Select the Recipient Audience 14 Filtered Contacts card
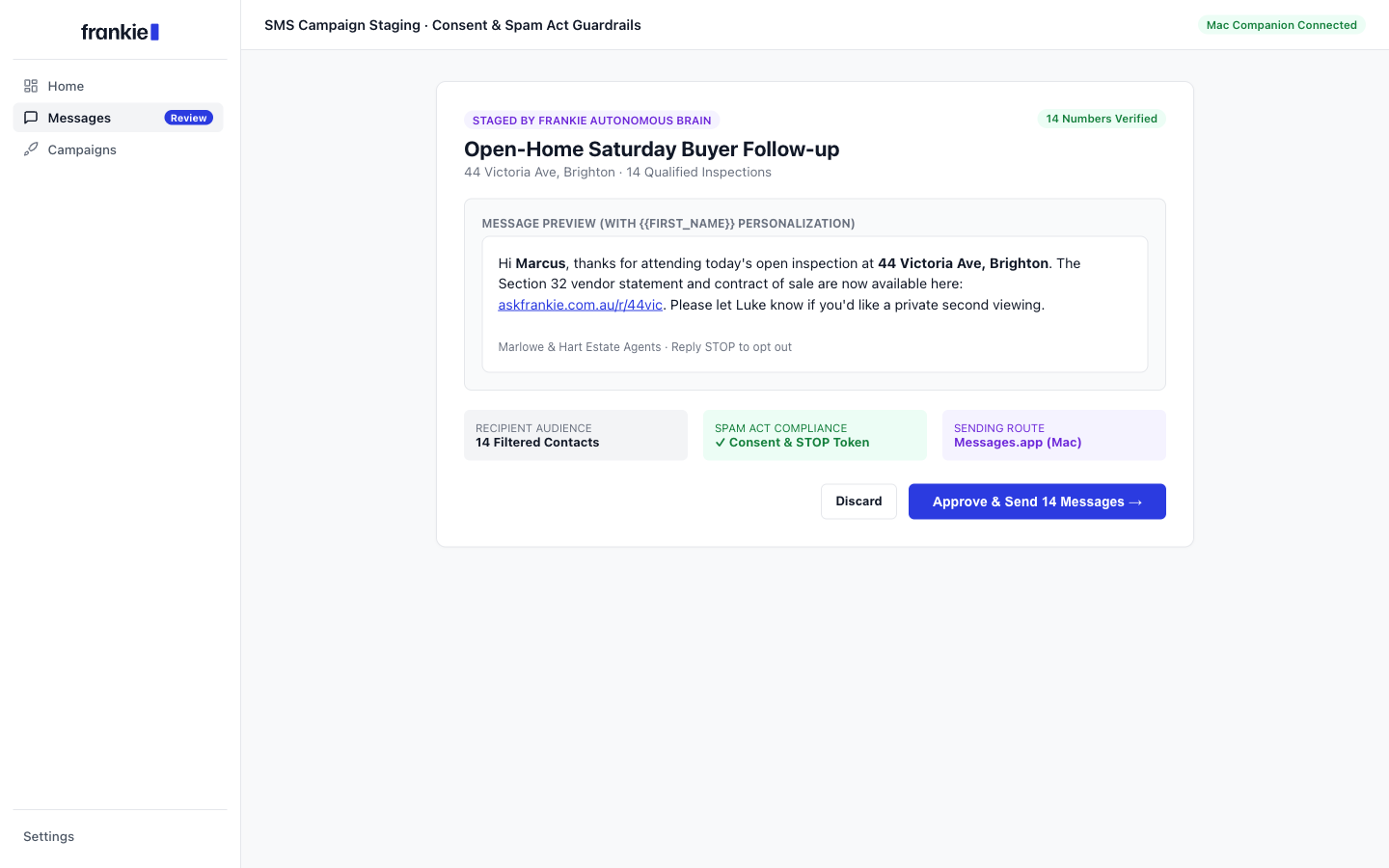 point(576,435)
